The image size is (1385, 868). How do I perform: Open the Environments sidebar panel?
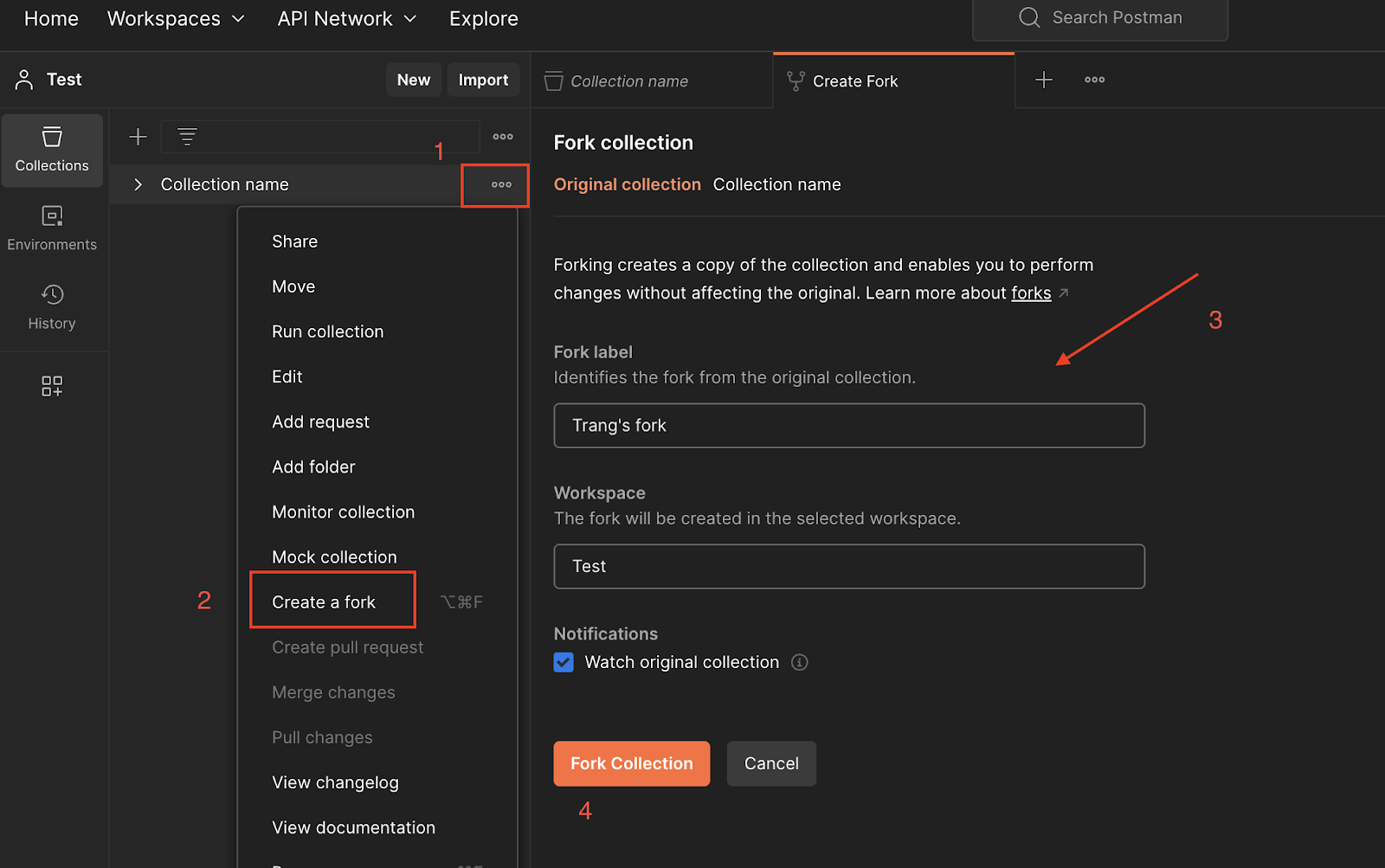point(52,228)
